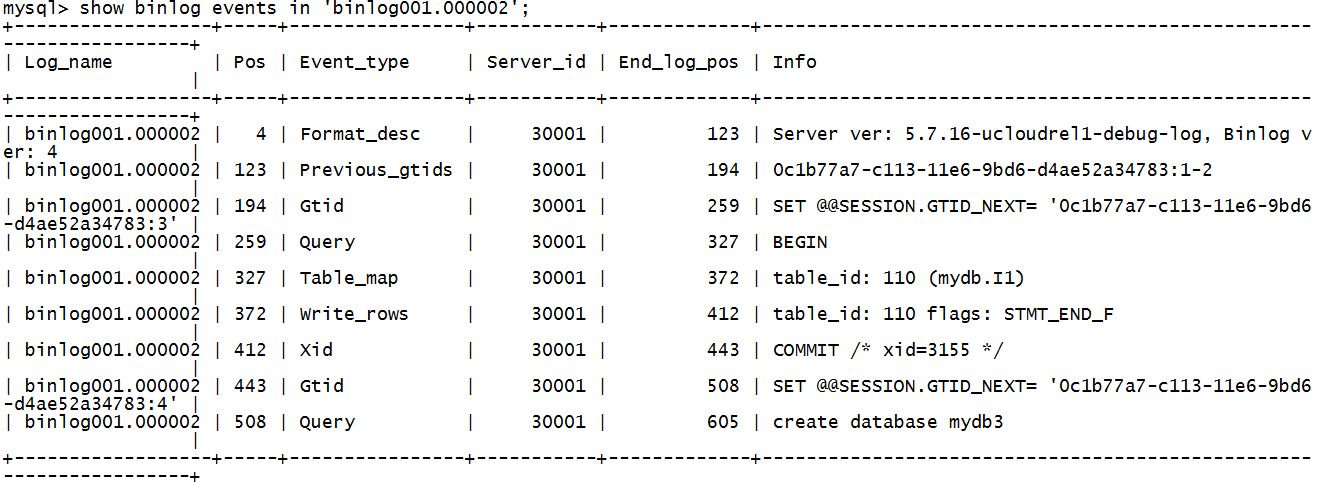This screenshot has height=482, width=1318.
Task: Click the 'create database mydb3' text
Action: click(x=888, y=422)
